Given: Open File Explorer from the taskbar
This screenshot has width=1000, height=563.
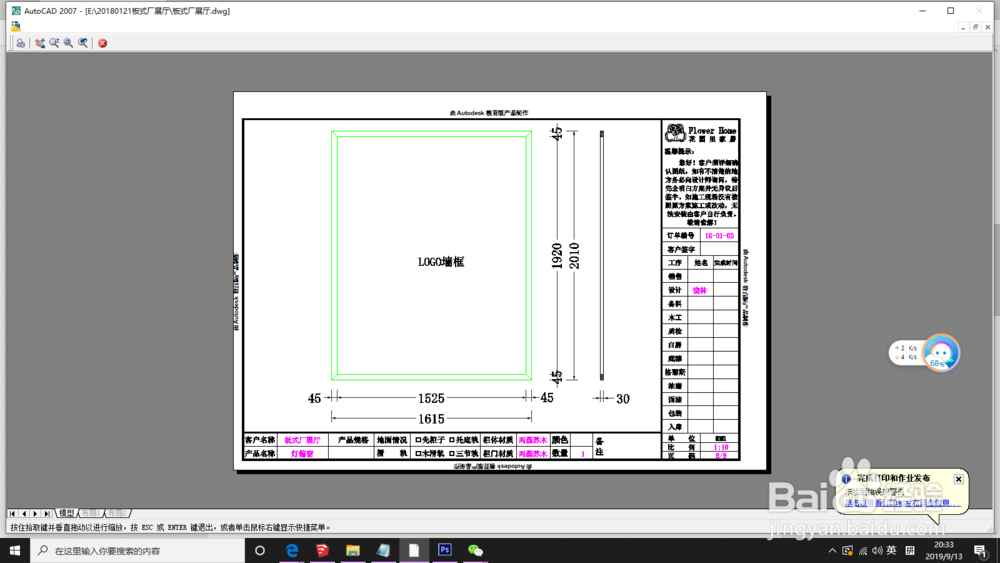Looking at the screenshot, I should (353, 550).
